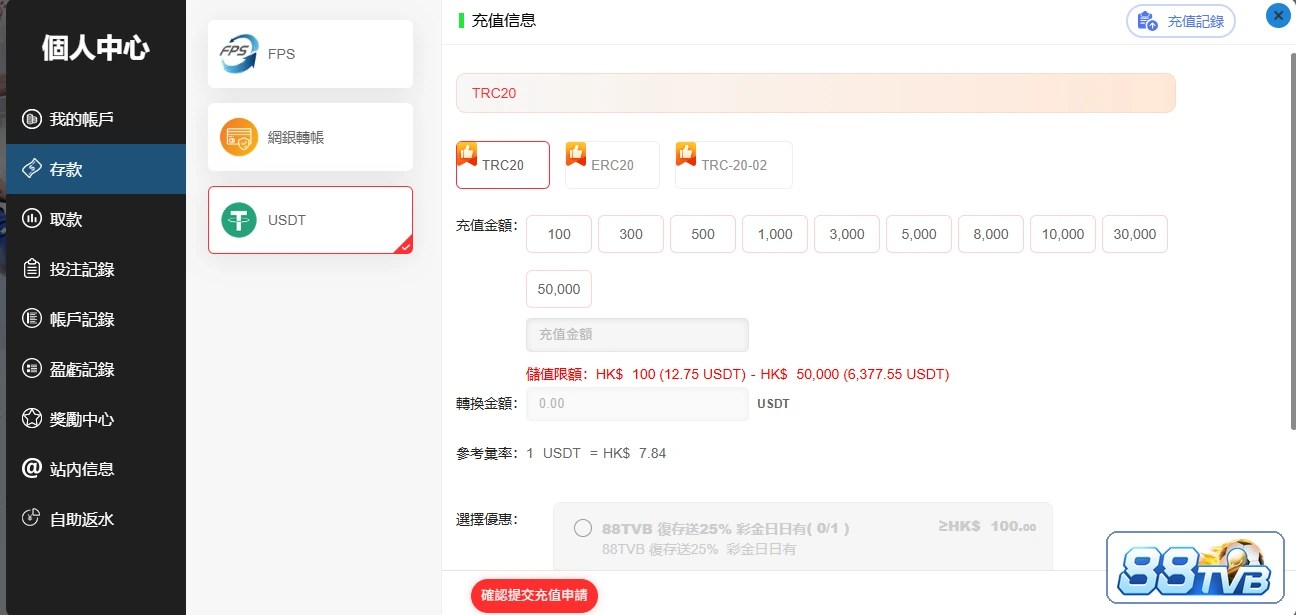Go to 取款 page
Image resolution: width=1296 pixels, height=615 pixels.
(x=96, y=219)
